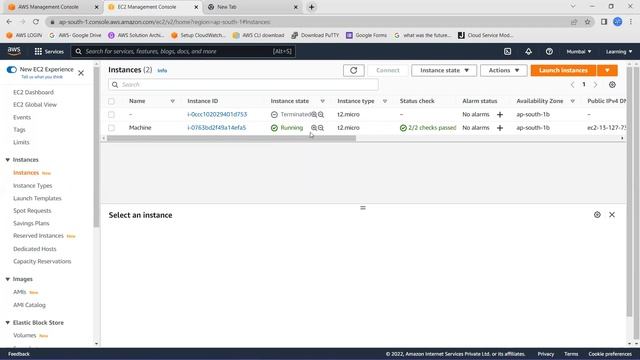The height and width of the screenshot is (360, 640).
Task: Click the details panel resize handle
Action: (x=363, y=208)
